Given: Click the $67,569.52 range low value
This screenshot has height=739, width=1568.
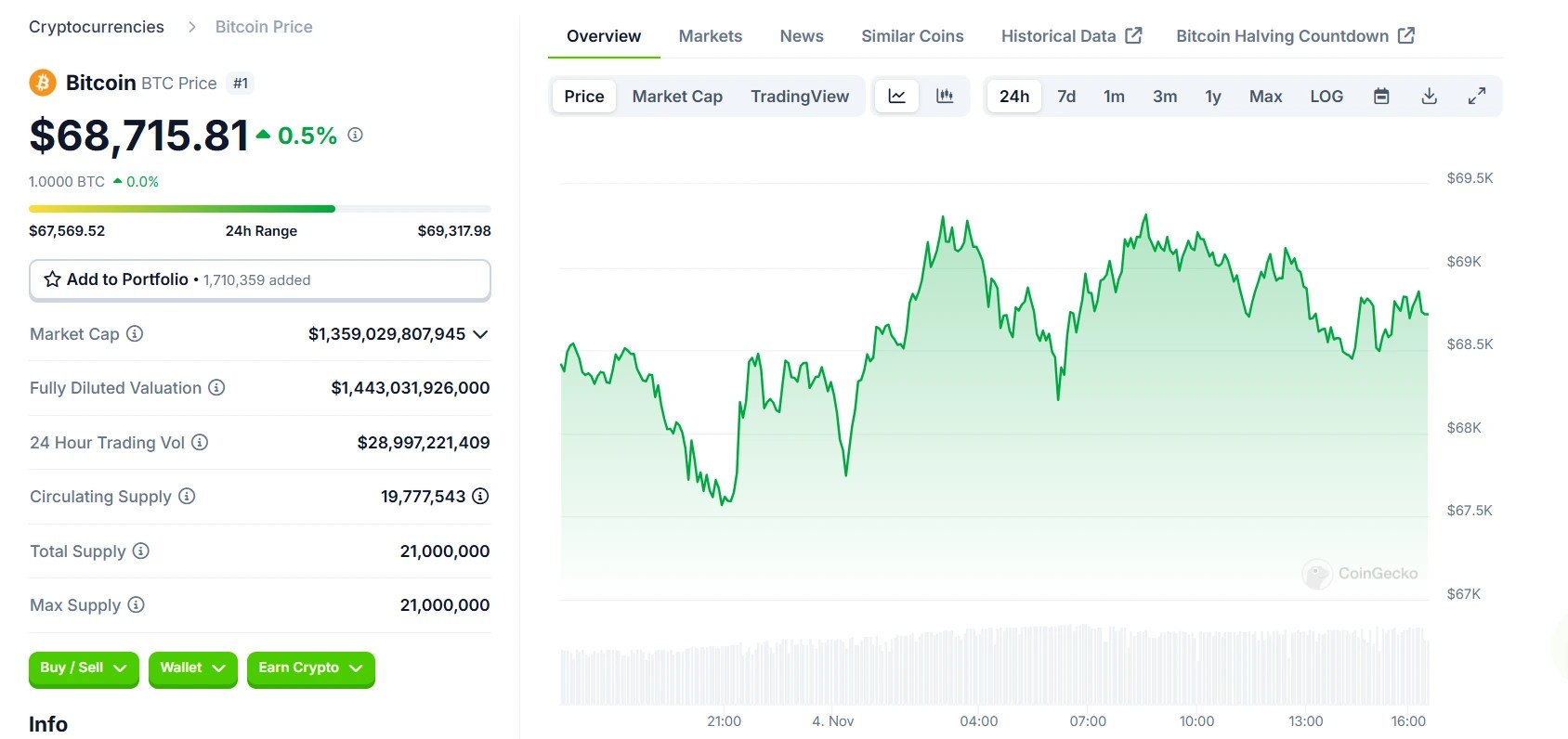Looking at the screenshot, I should point(67,230).
